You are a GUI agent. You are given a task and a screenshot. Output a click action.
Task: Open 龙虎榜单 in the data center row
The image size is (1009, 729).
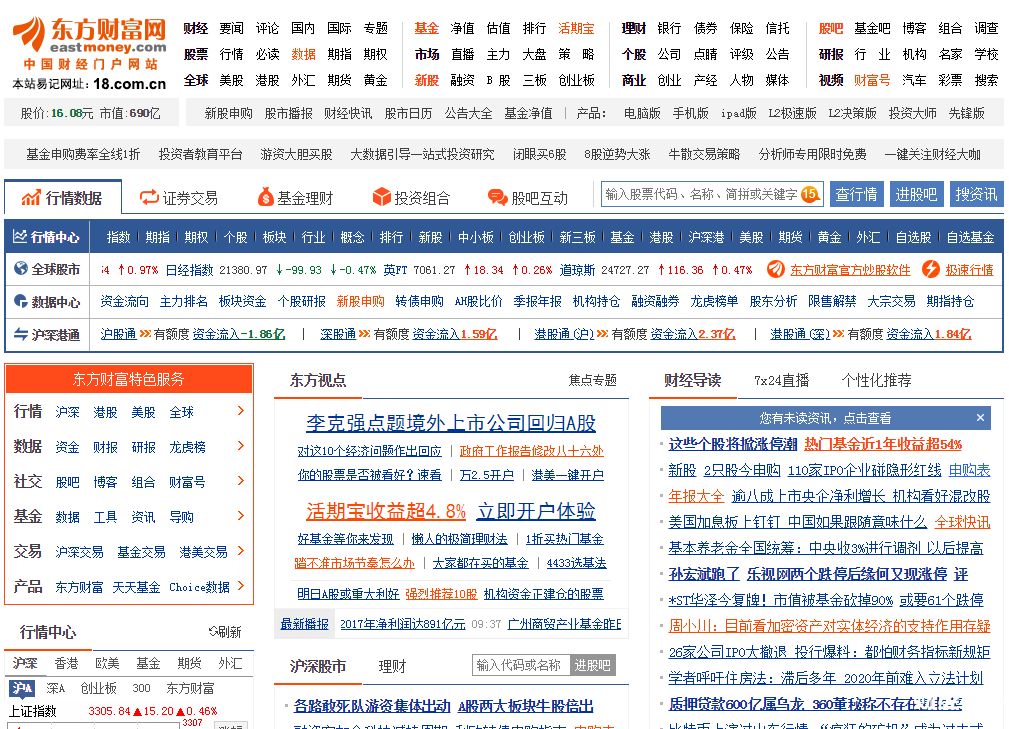pos(714,301)
